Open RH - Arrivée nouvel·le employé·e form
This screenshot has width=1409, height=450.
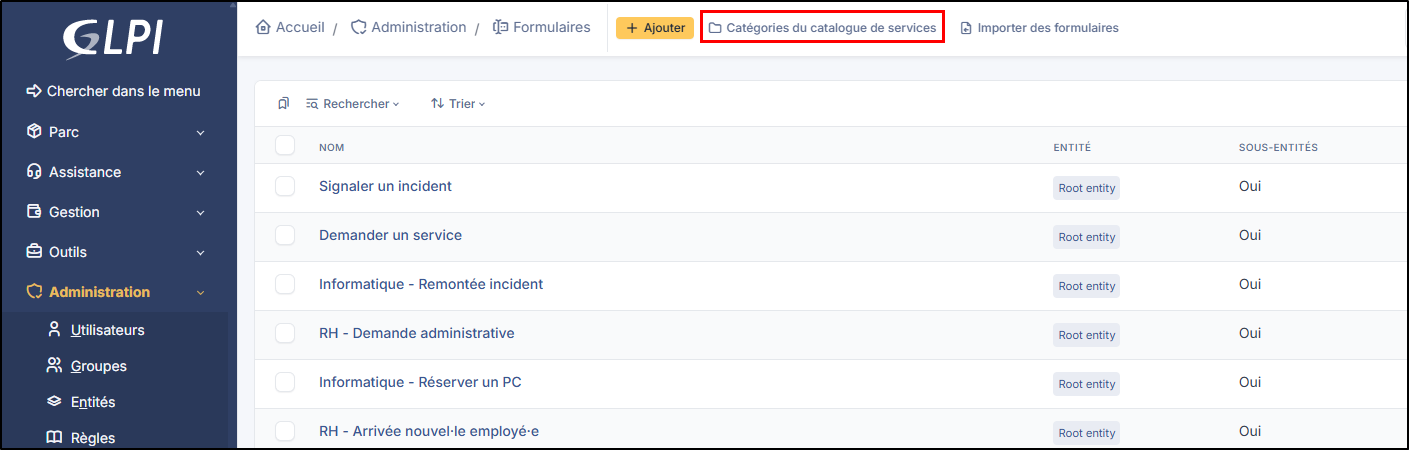pos(429,431)
